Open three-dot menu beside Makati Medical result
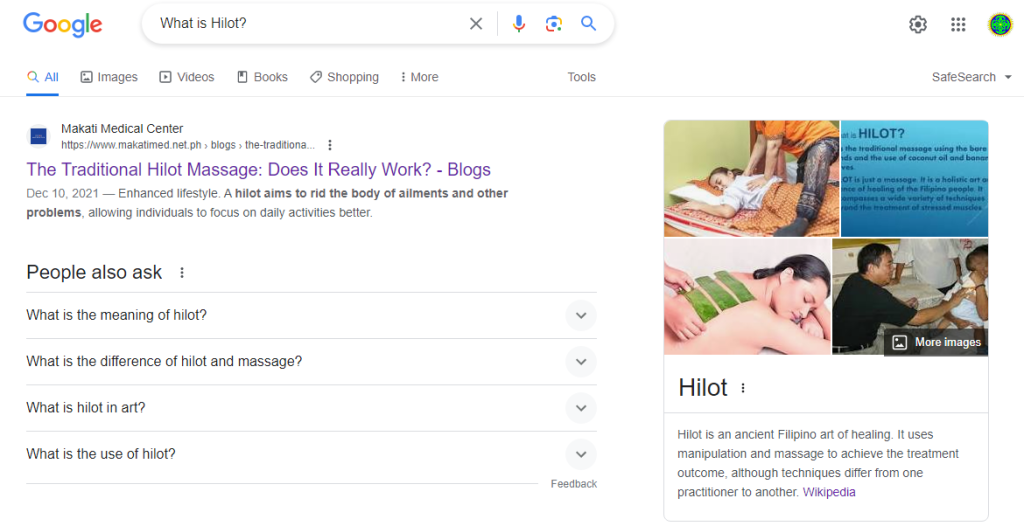Viewport: 1024px width, 526px height. pos(330,145)
